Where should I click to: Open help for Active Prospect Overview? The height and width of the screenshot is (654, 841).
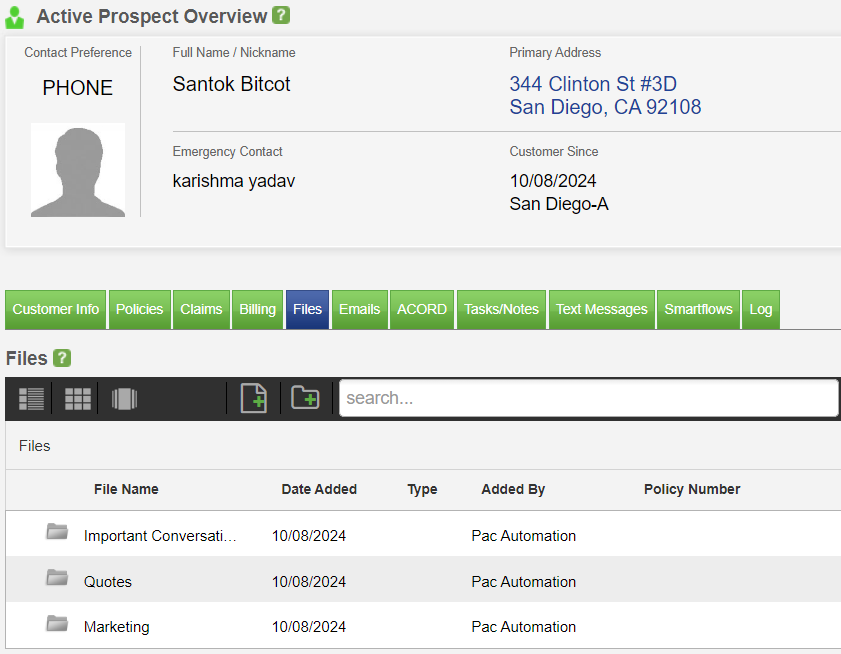(282, 15)
